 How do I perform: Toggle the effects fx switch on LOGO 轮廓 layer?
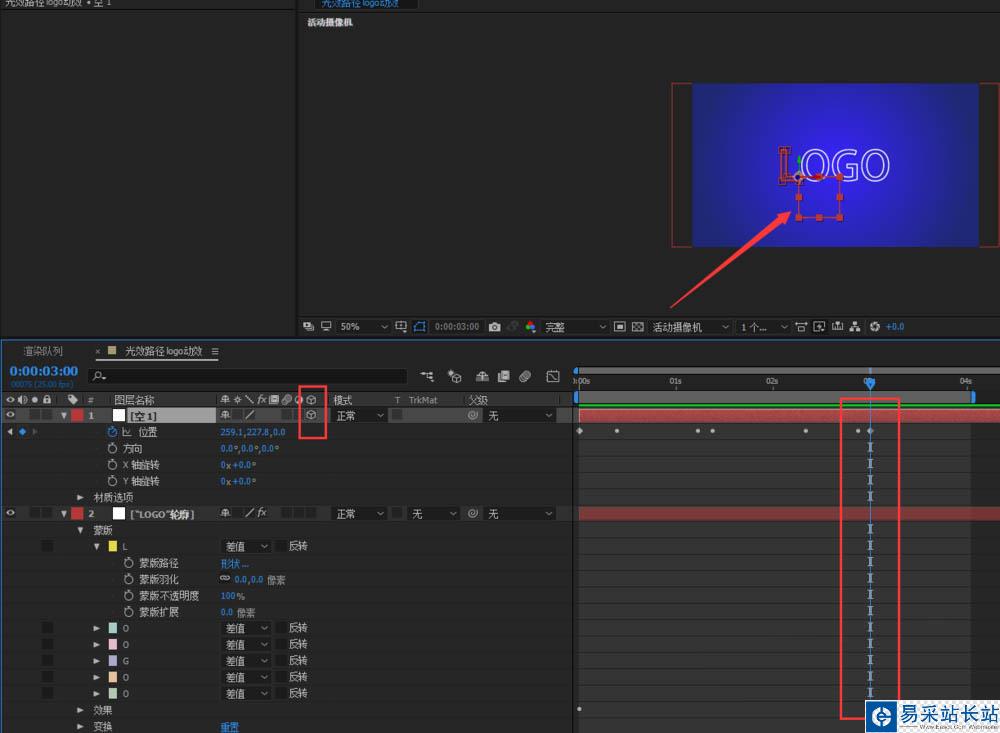tap(262, 513)
